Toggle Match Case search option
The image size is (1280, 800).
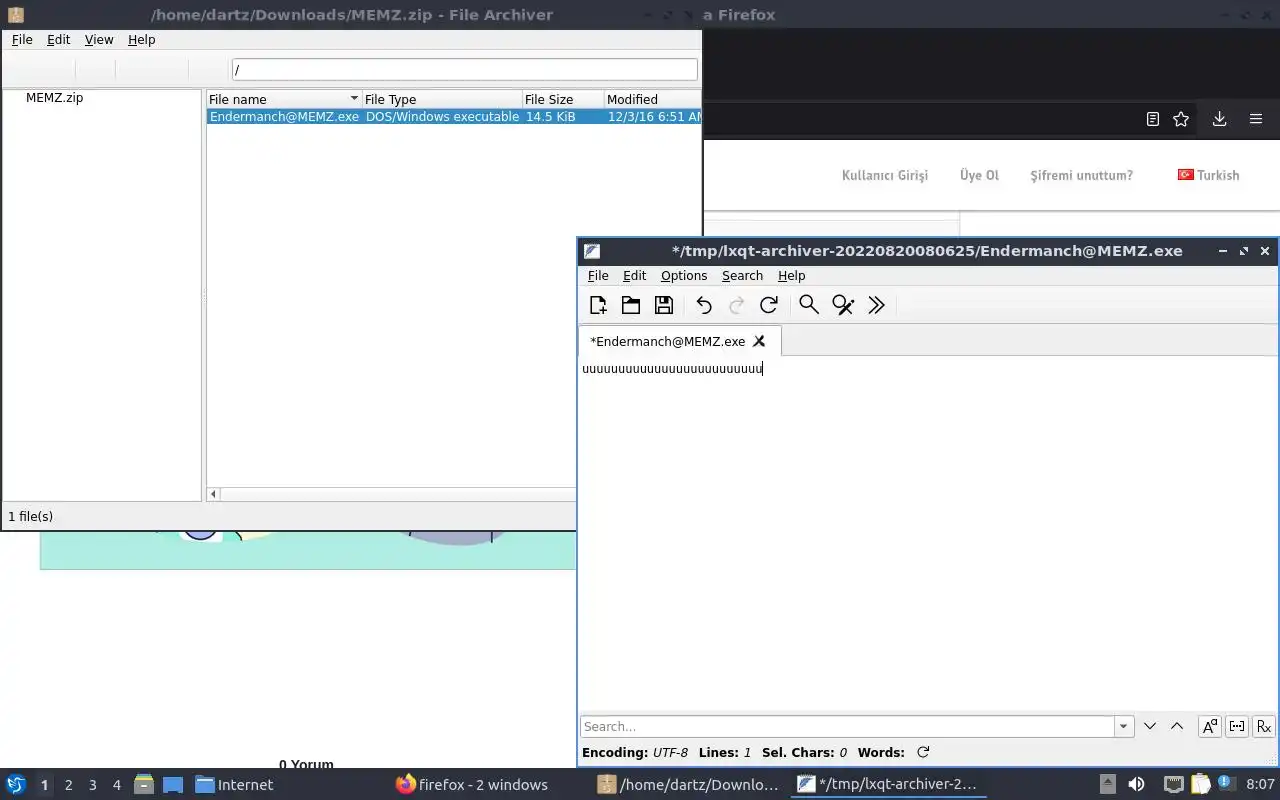1210,727
